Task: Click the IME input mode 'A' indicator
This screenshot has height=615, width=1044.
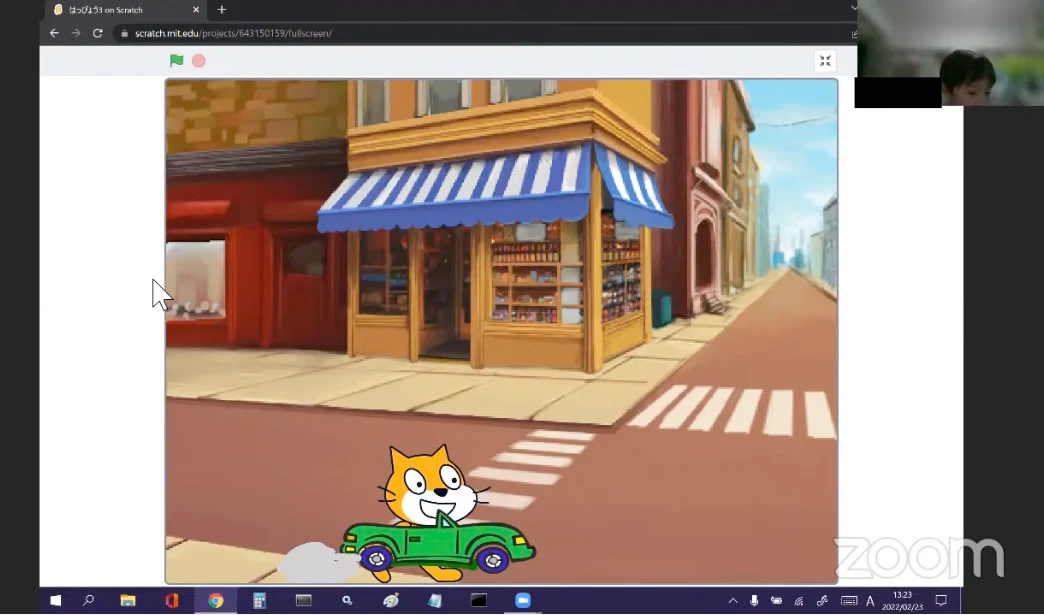Action: [x=870, y=601]
